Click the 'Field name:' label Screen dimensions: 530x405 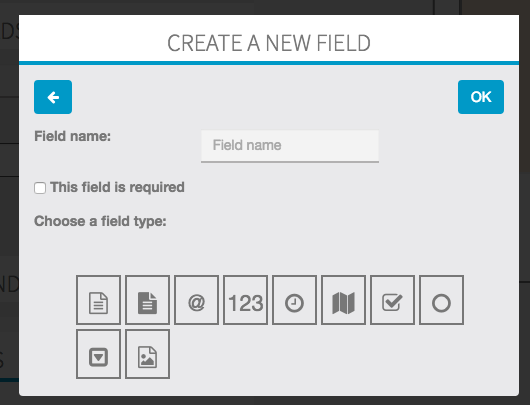[72, 136]
